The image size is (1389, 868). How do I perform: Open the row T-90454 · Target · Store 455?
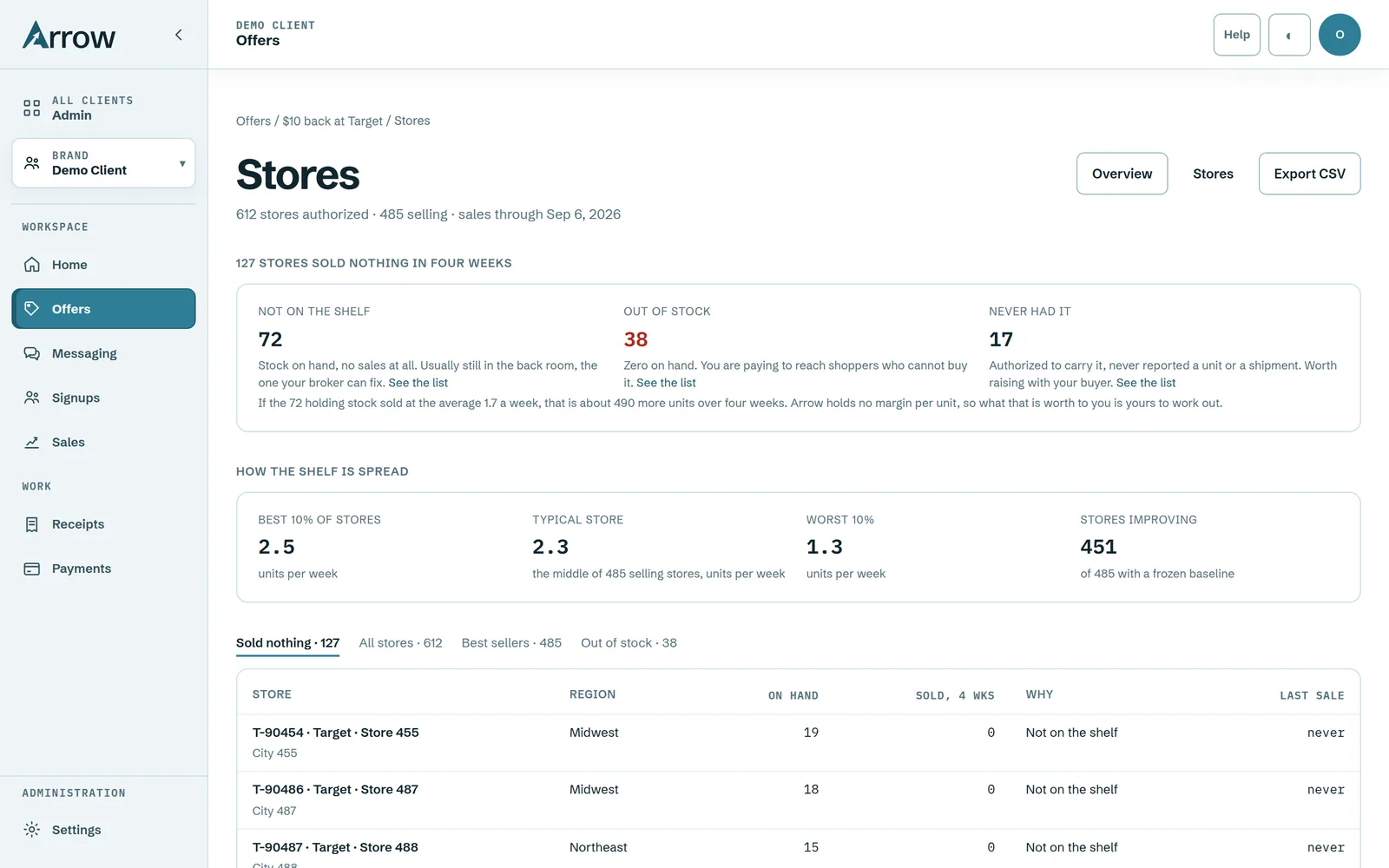(798, 743)
